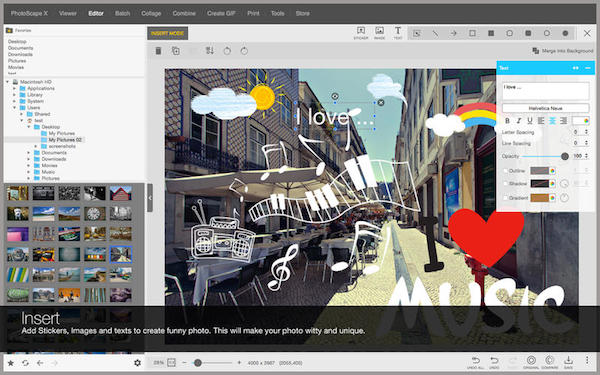
Task: Enable the Shadow checkbox
Action: (x=505, y=184)
